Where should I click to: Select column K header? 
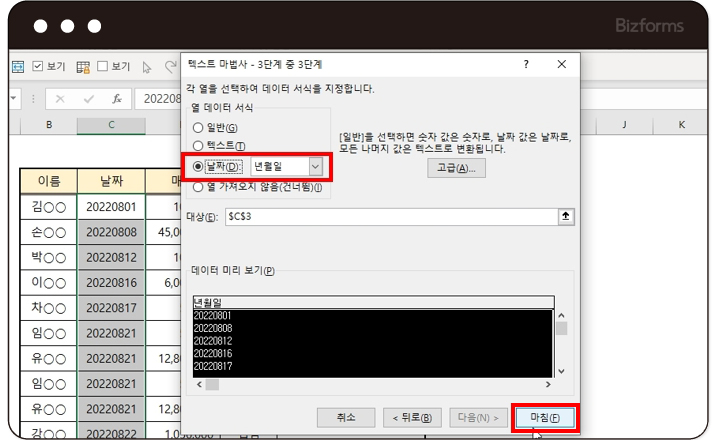(681, 125)
